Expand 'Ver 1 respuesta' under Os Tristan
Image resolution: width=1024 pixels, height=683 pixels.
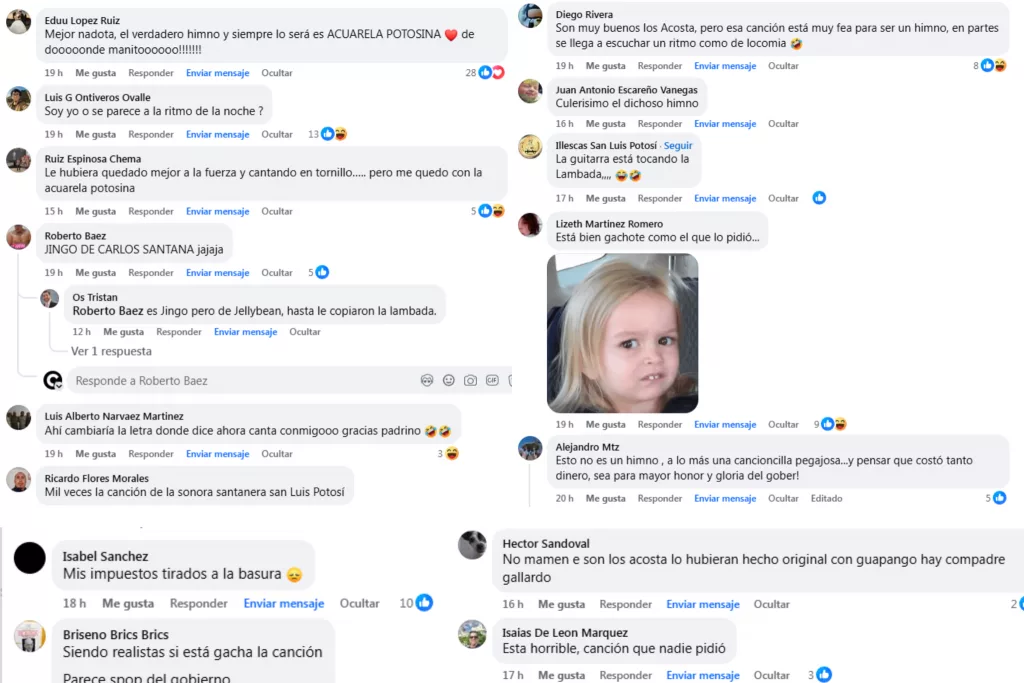[x=111, y=351]
